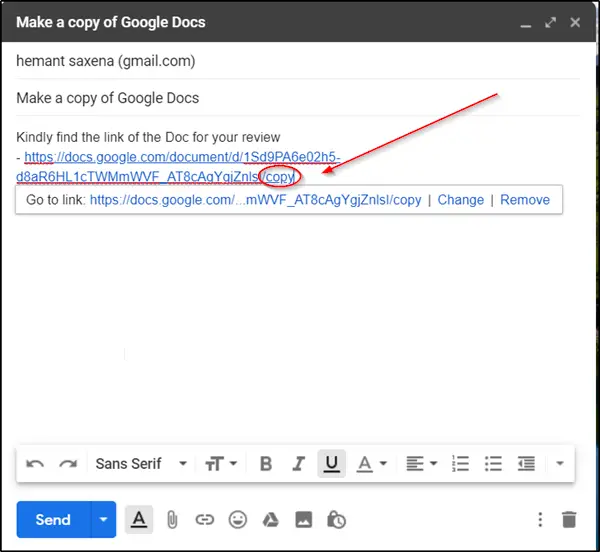Image resolution: width=600 pixels, height=552 pixels.
Task: Insert a photo
Action: click(x=303, y=520)
